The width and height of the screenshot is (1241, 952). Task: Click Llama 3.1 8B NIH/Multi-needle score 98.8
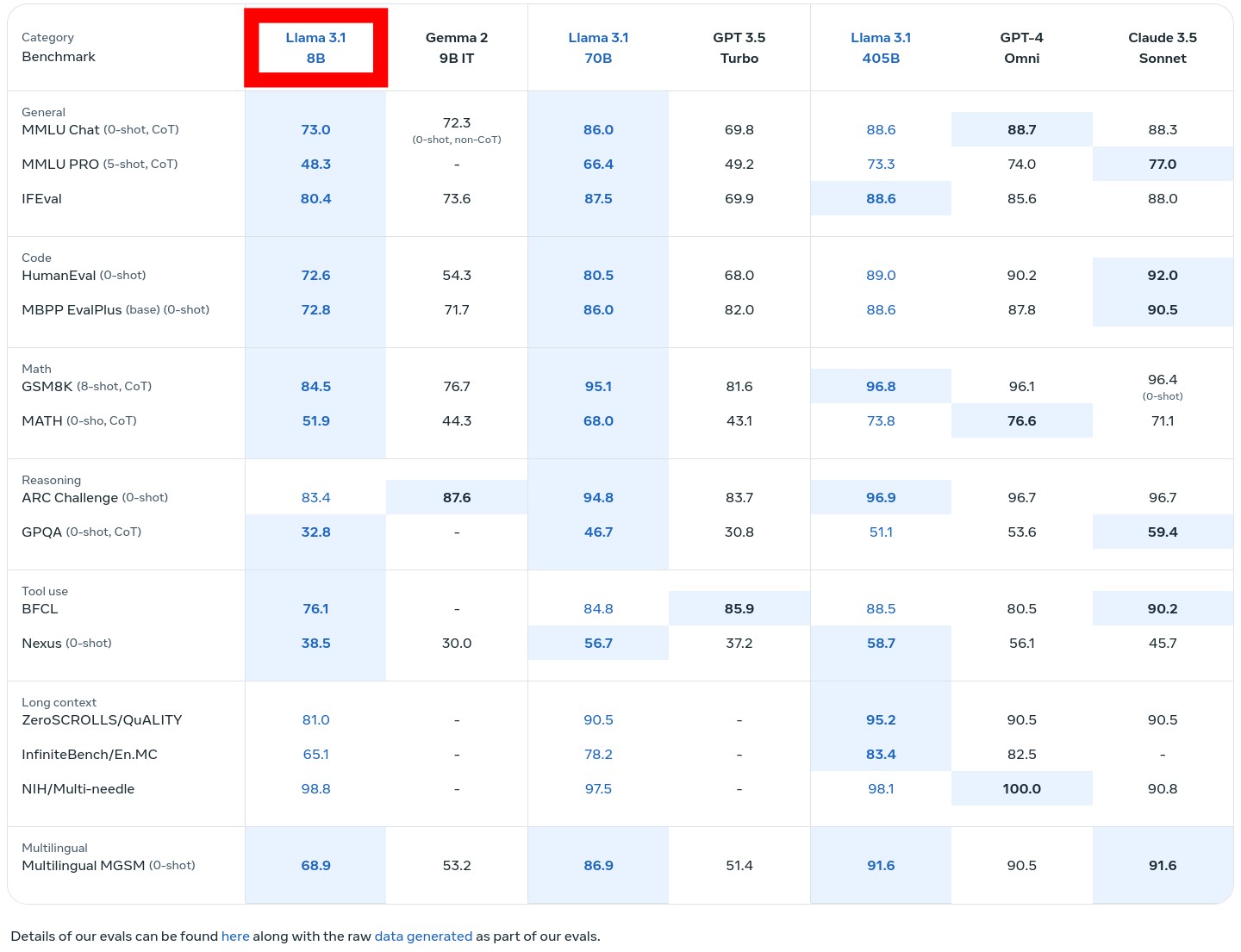point(316,788)
